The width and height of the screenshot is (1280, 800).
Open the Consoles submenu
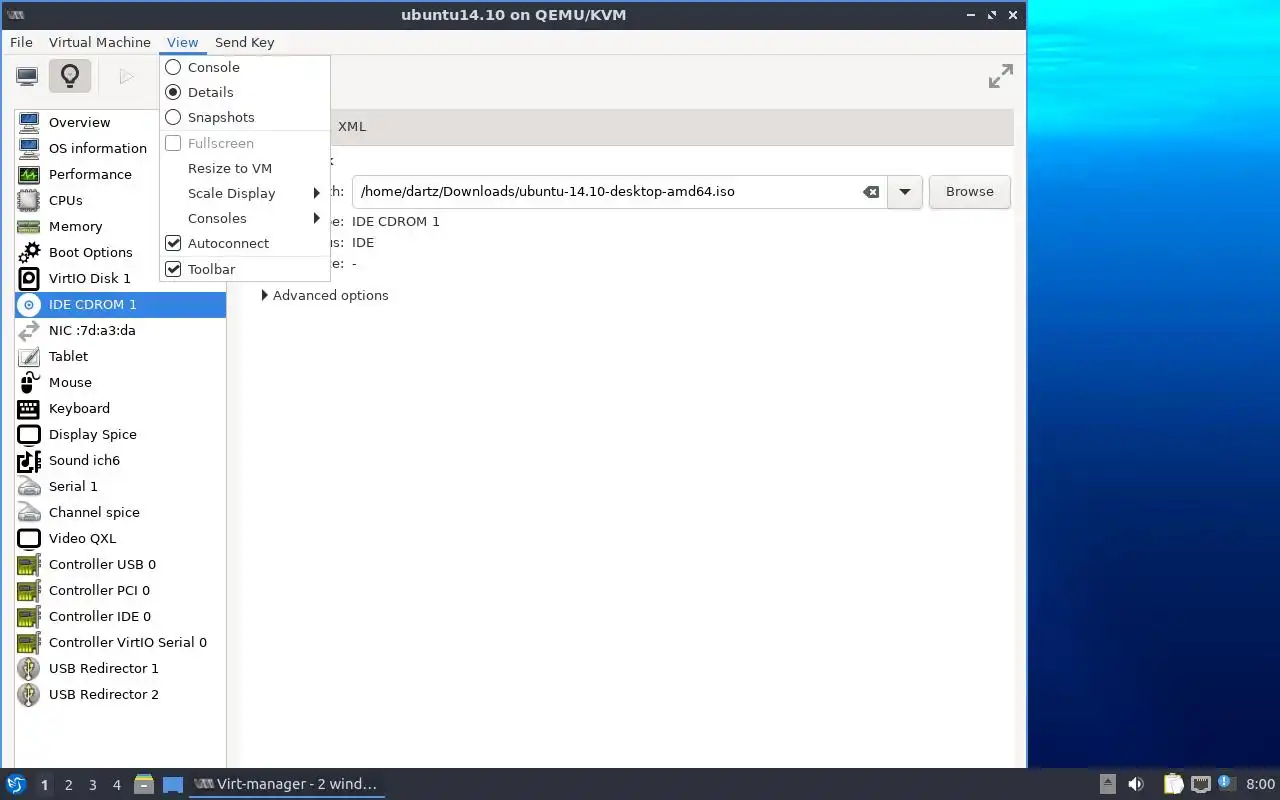[245, 218]
